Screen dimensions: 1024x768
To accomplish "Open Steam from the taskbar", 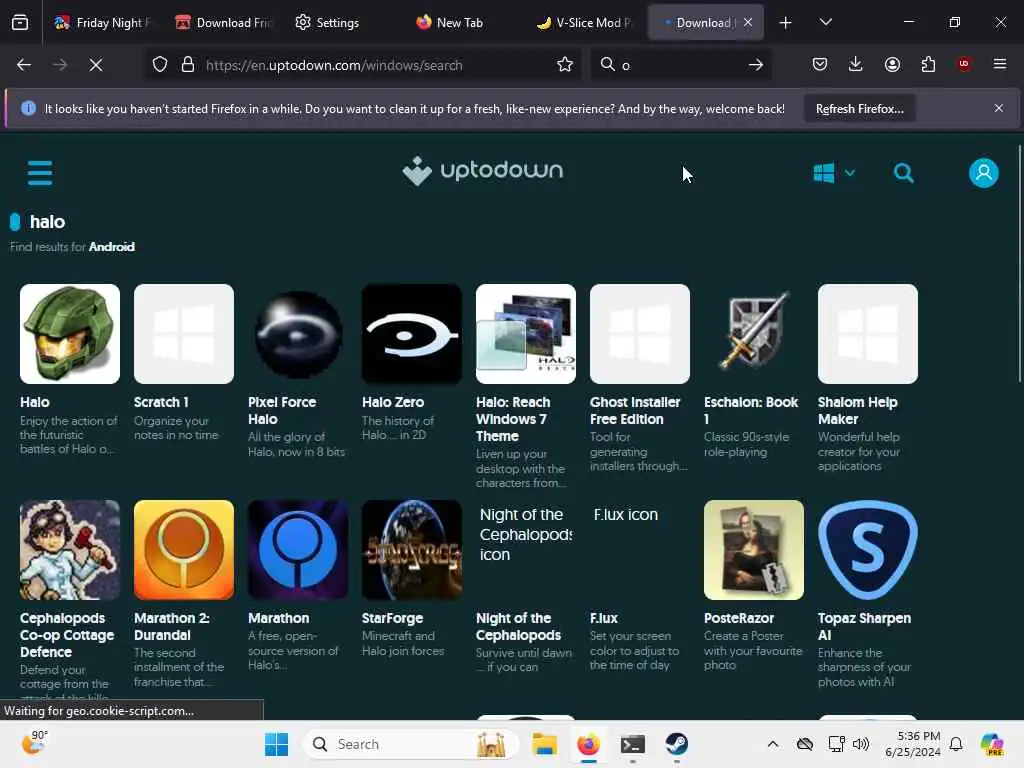I will (677, 744).
